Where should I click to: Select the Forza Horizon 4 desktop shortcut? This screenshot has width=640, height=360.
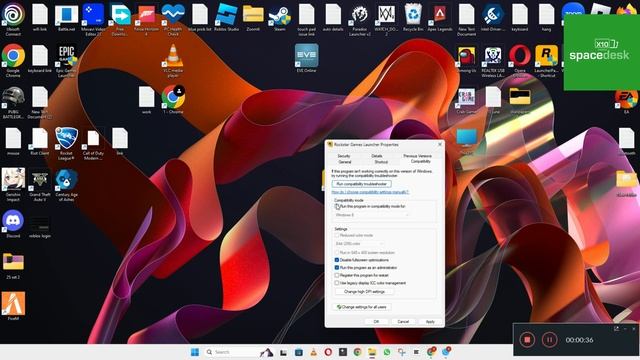(x=146, y=18)
